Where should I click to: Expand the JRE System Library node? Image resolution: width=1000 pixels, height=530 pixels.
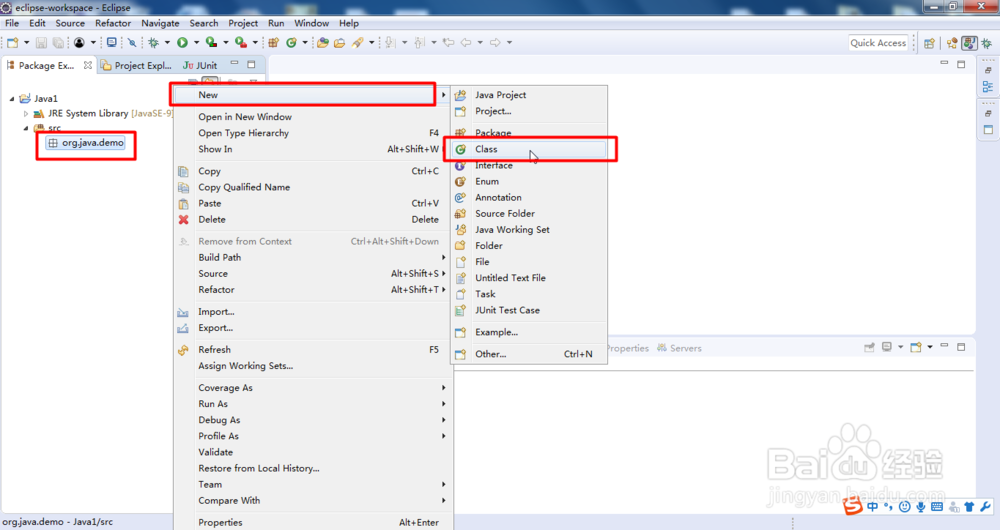[26, 114]
